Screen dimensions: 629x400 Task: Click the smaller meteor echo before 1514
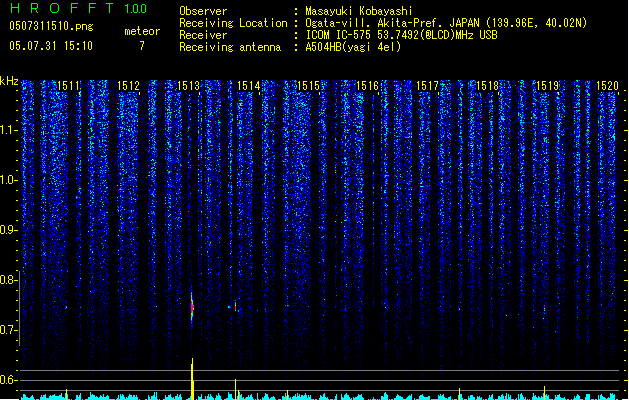tap(235, 307)
